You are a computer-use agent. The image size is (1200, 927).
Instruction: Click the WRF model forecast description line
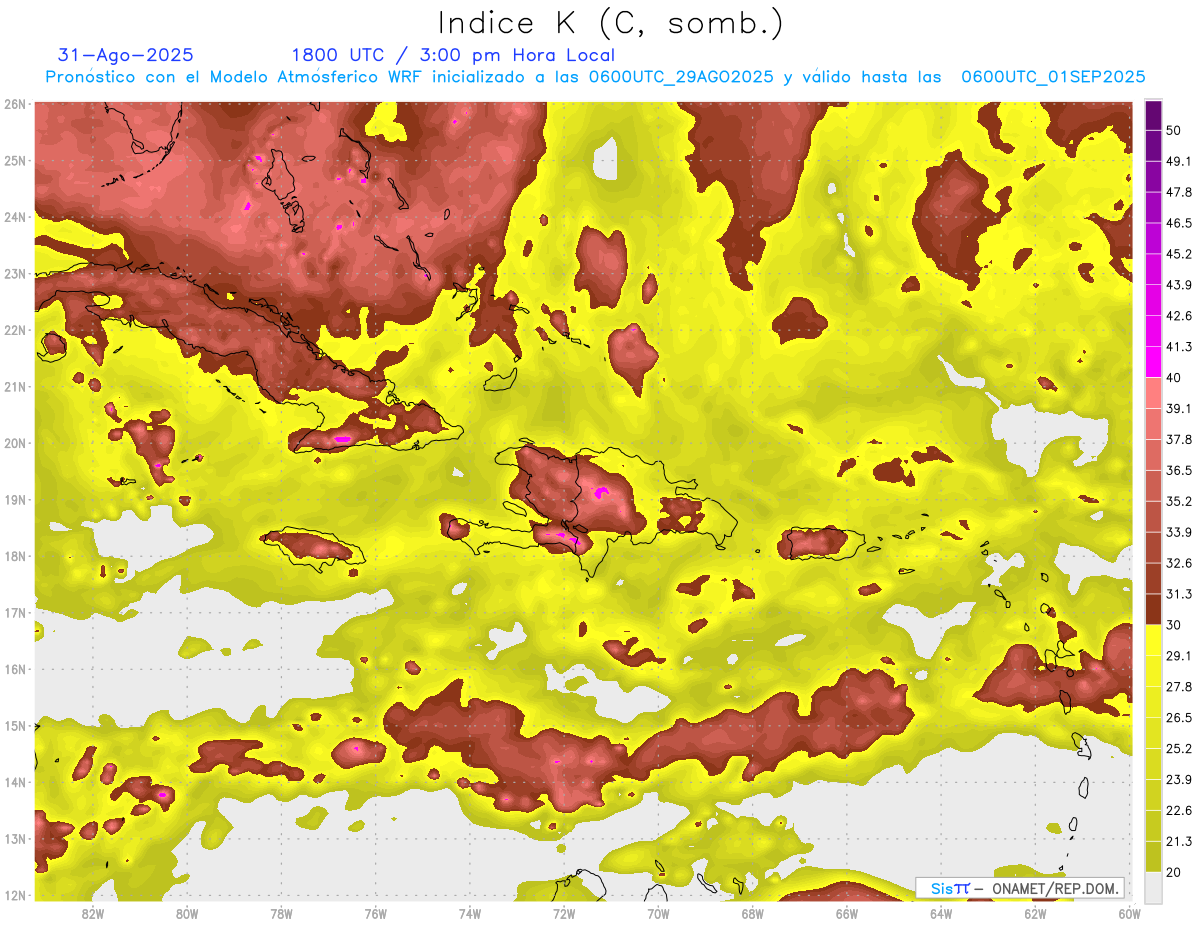pos(595,77)
